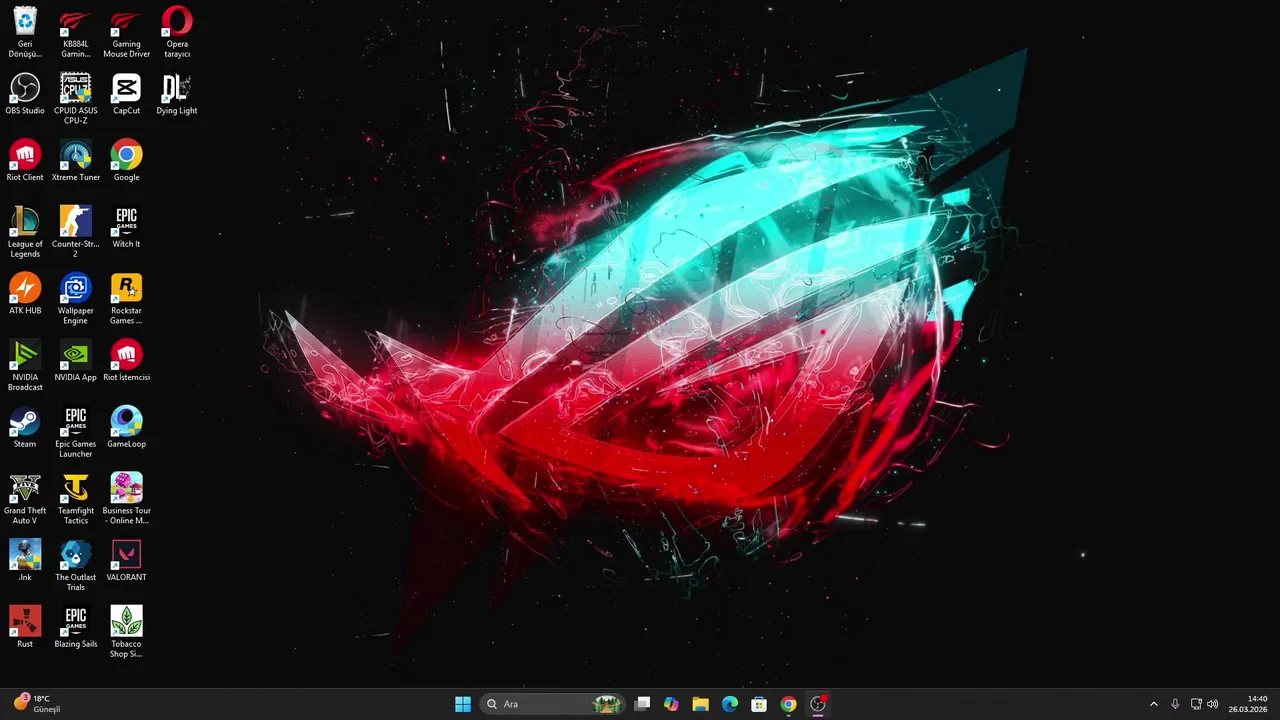Select the Geri Dönüşüm recycle bin icon
The width and height of the screenshot is (1280, 720).
point(25,32)
